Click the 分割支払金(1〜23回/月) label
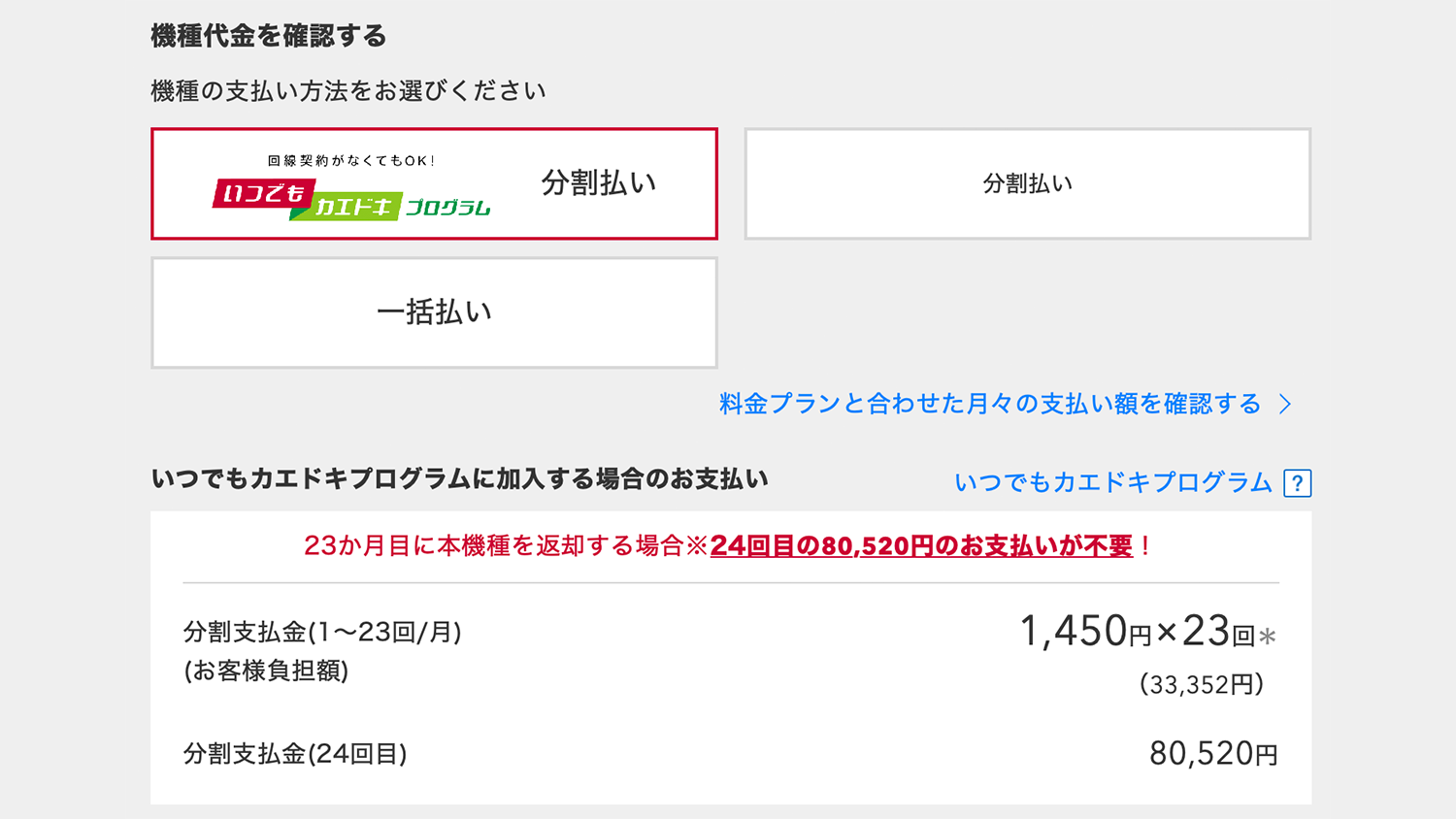Image resolution: width=1456 pixels, height=819 pixels. pos(322,633)
